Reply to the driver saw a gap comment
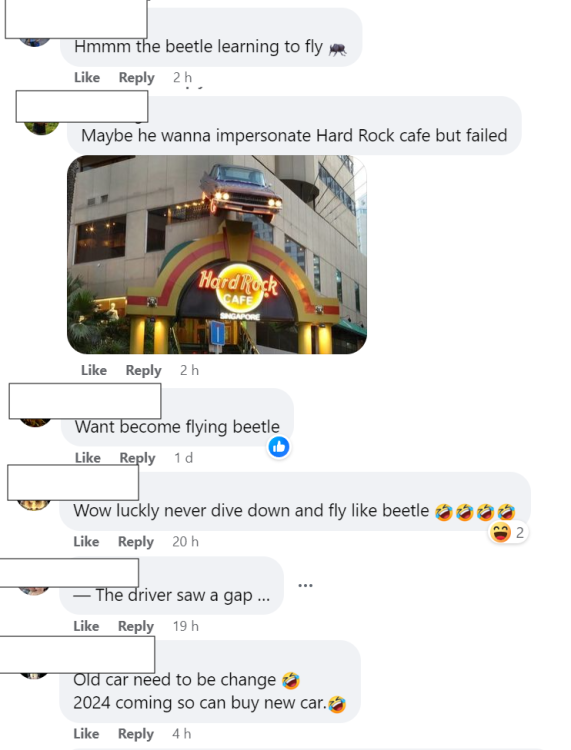Screen dimensions: 571x750 136,626
